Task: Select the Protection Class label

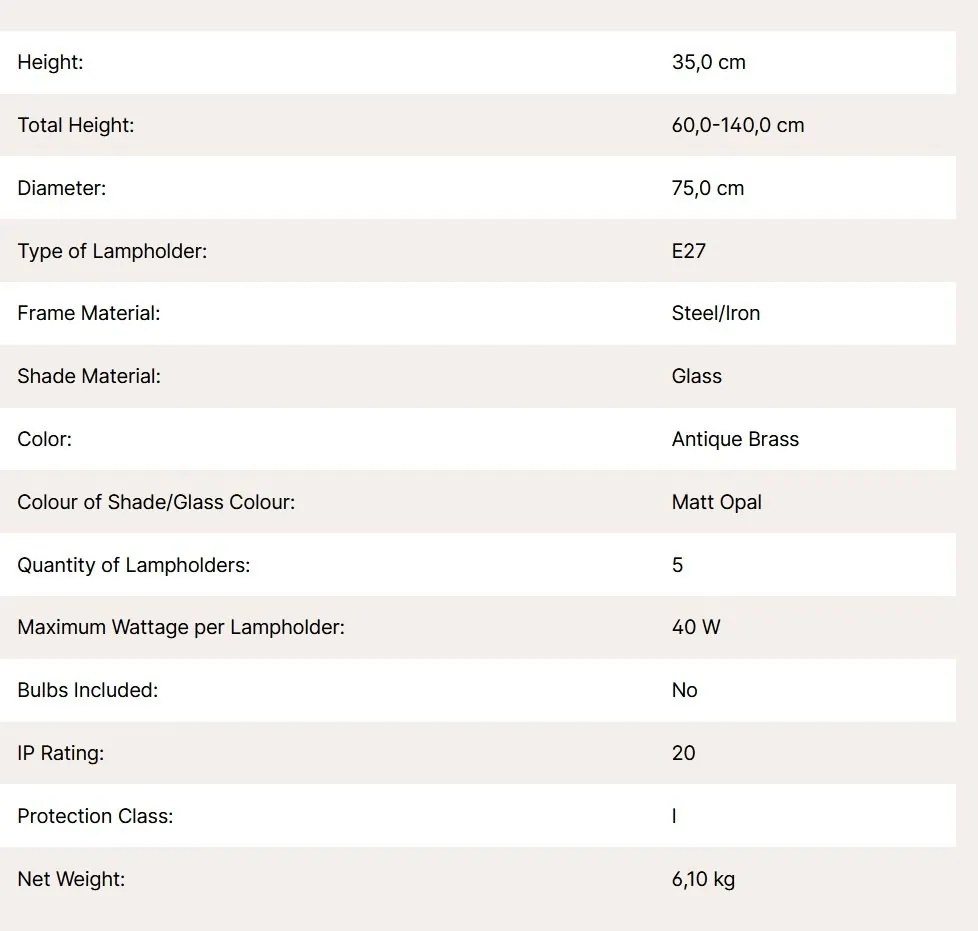Action: tap(95, 816)
